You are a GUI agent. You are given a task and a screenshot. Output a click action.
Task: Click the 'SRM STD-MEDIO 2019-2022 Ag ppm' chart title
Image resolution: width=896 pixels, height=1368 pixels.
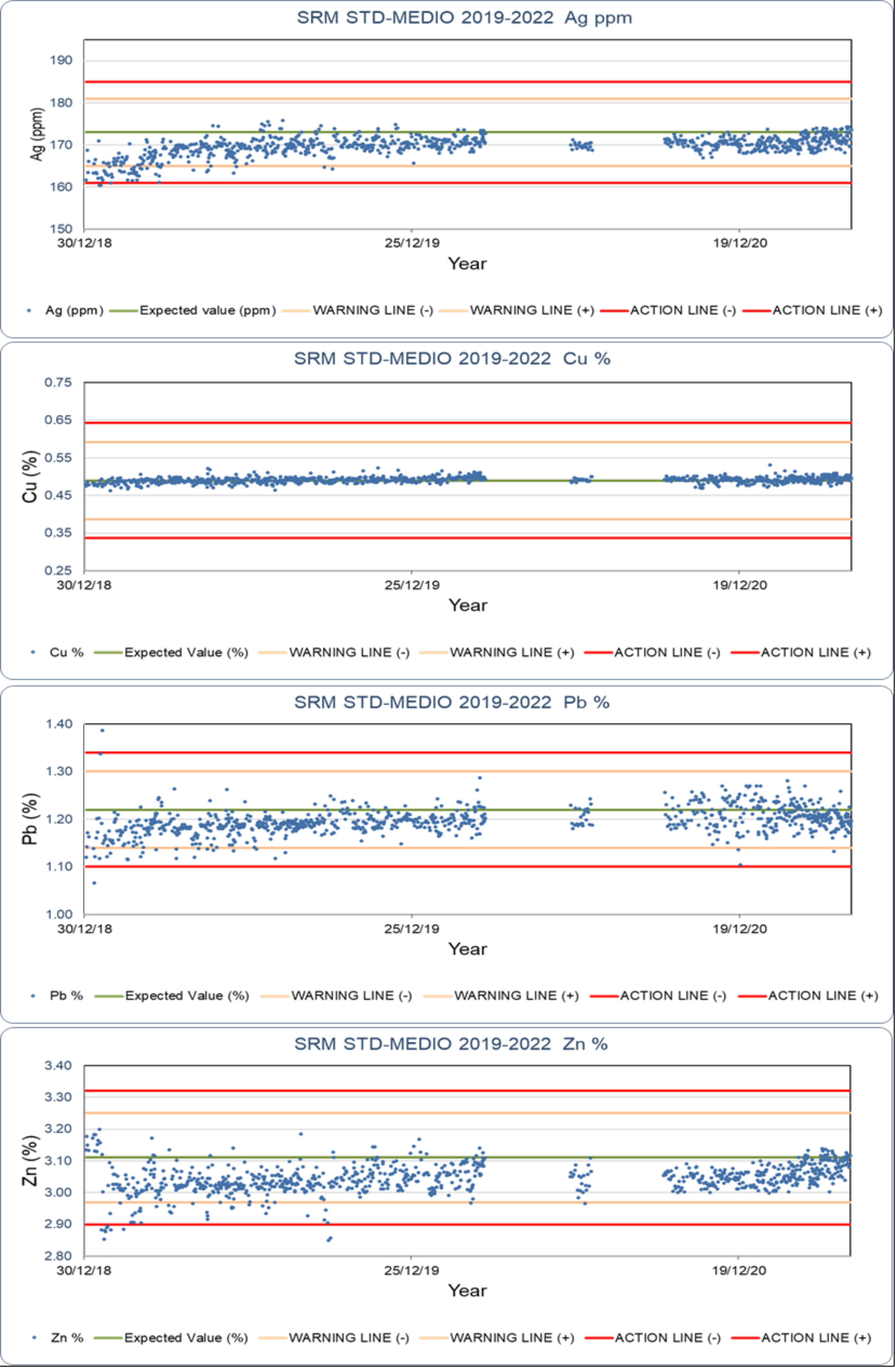pos(464,18)
